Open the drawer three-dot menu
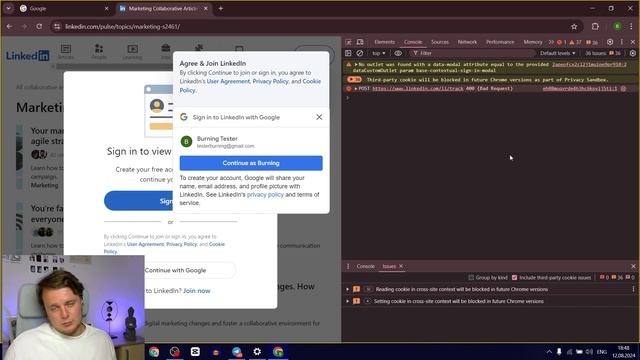Viewport: 640px width, 360px height. click(348, 266)
